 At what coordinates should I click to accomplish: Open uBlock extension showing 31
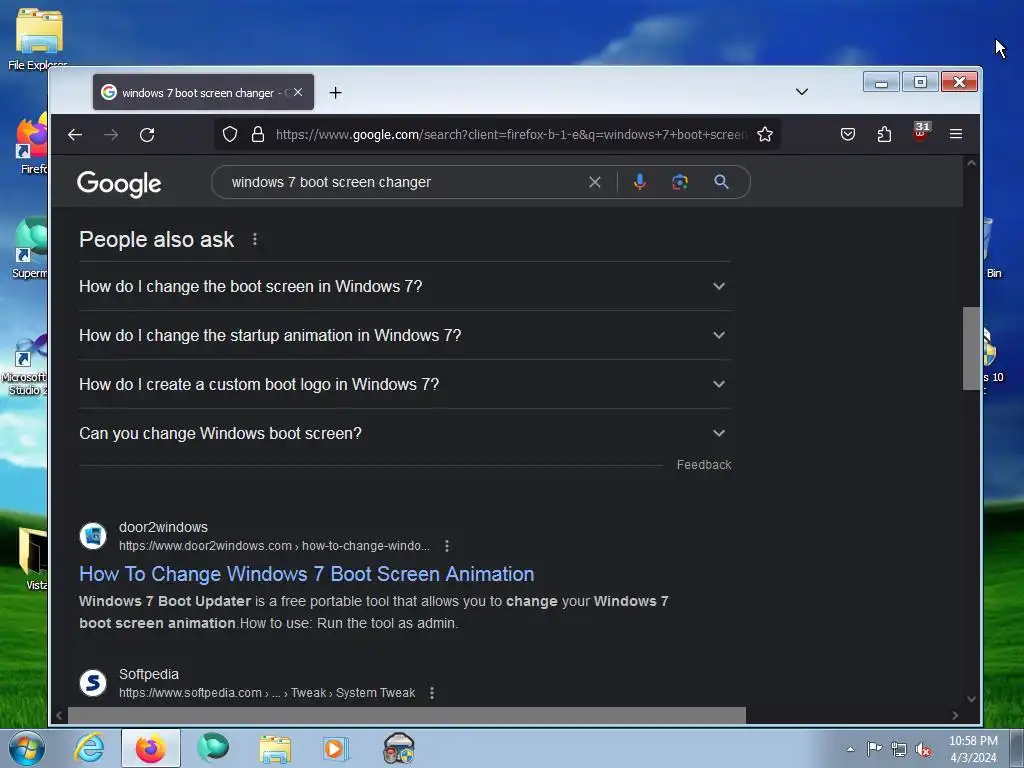921,133
